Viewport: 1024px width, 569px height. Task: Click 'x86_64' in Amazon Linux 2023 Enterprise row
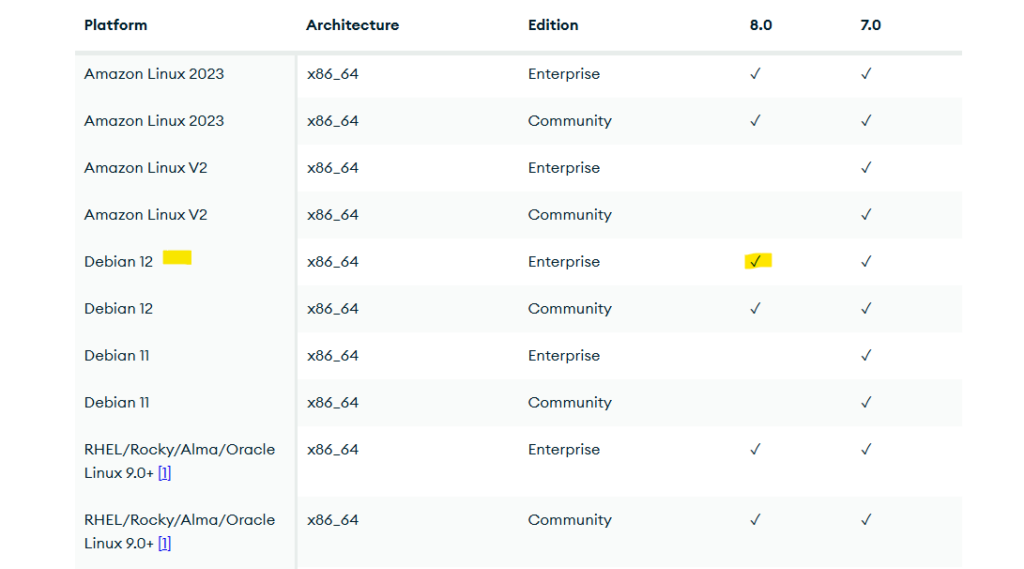[333, 74]
